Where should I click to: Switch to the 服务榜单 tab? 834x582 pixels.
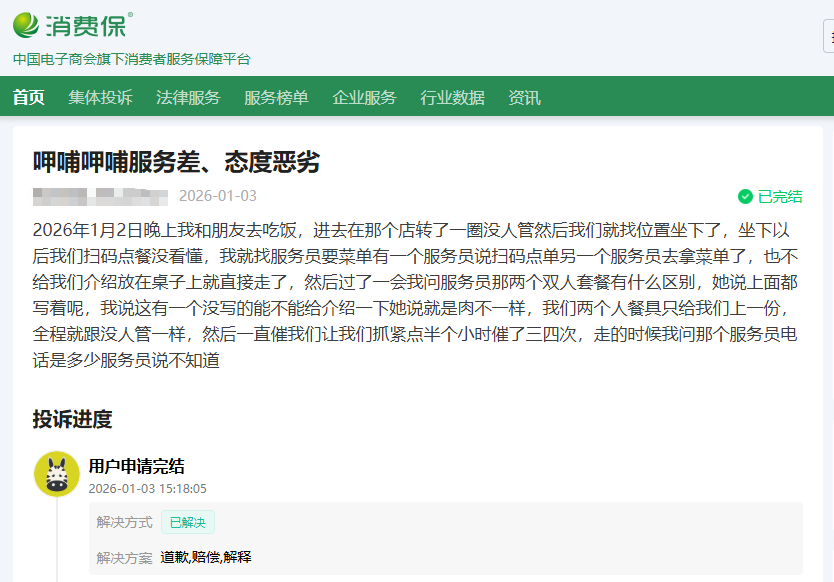point(276,97)
